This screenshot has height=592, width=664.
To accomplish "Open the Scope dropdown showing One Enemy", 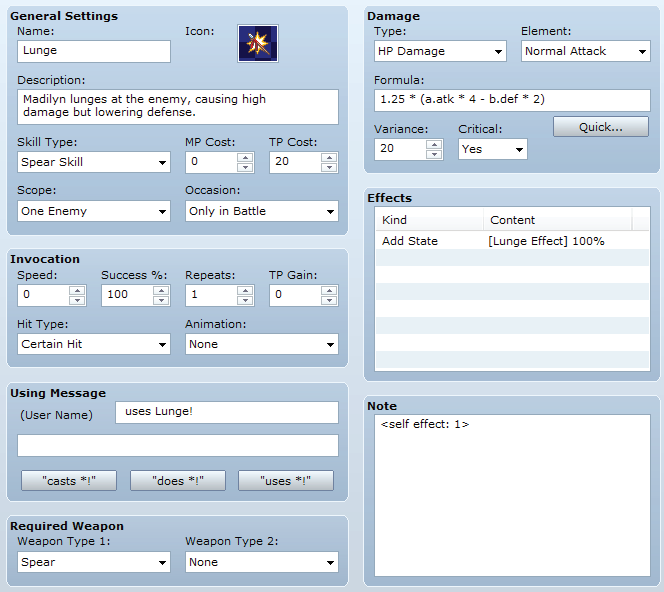I will [94, 211].
